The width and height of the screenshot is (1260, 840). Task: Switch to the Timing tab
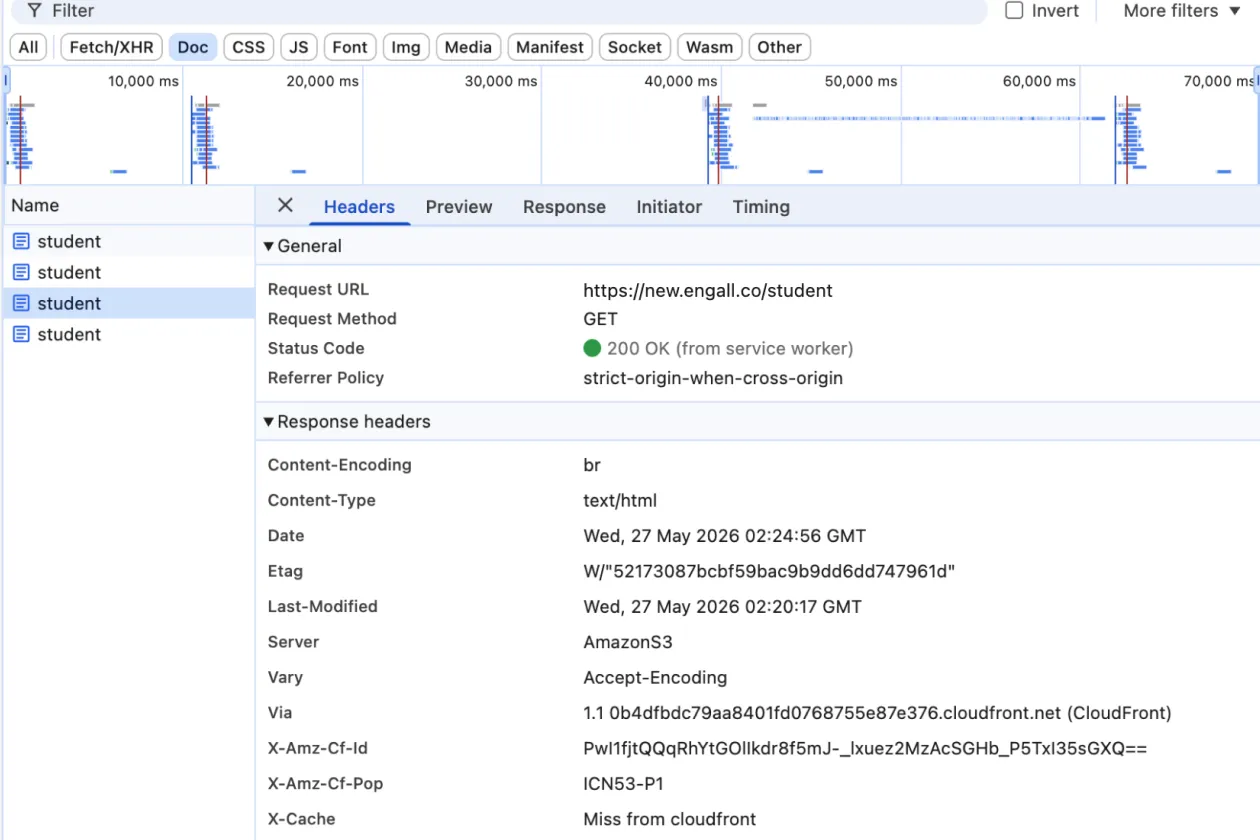click(x=761, y=207)
